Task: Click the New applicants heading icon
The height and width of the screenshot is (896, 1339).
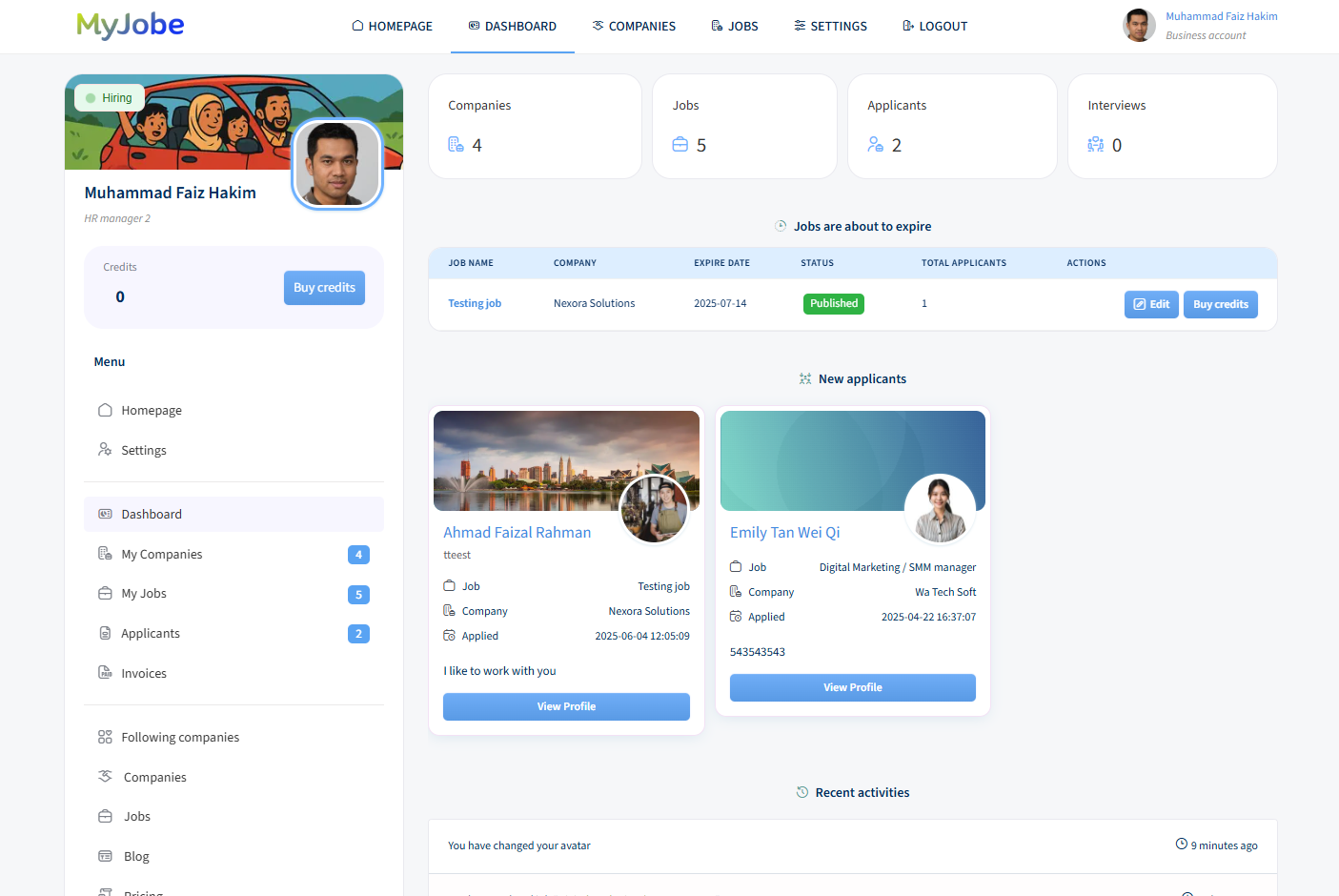Action: click(x=805, y=378)
